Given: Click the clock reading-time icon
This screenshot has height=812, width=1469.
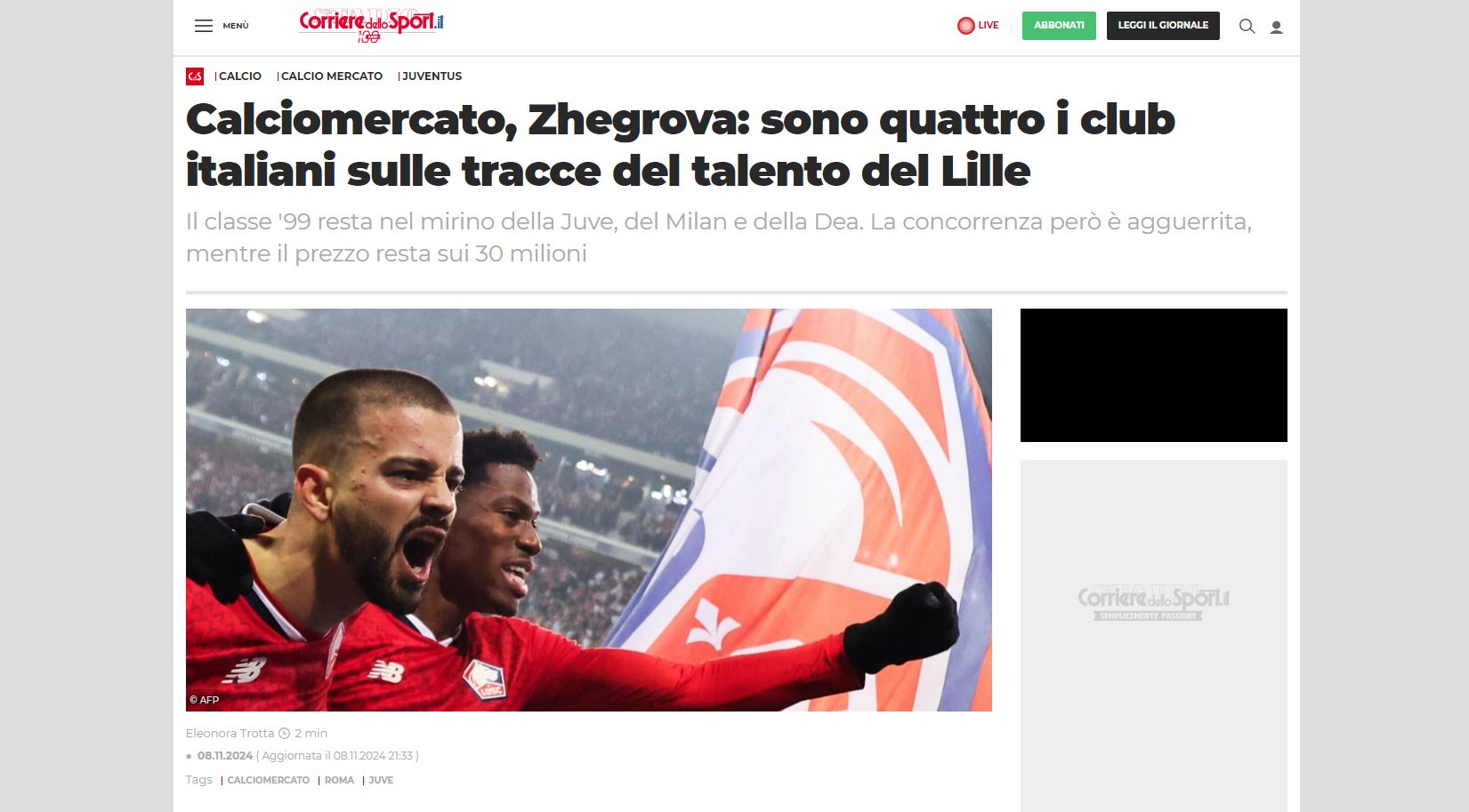Looking at the screenshot, I should tap(285, 734).
